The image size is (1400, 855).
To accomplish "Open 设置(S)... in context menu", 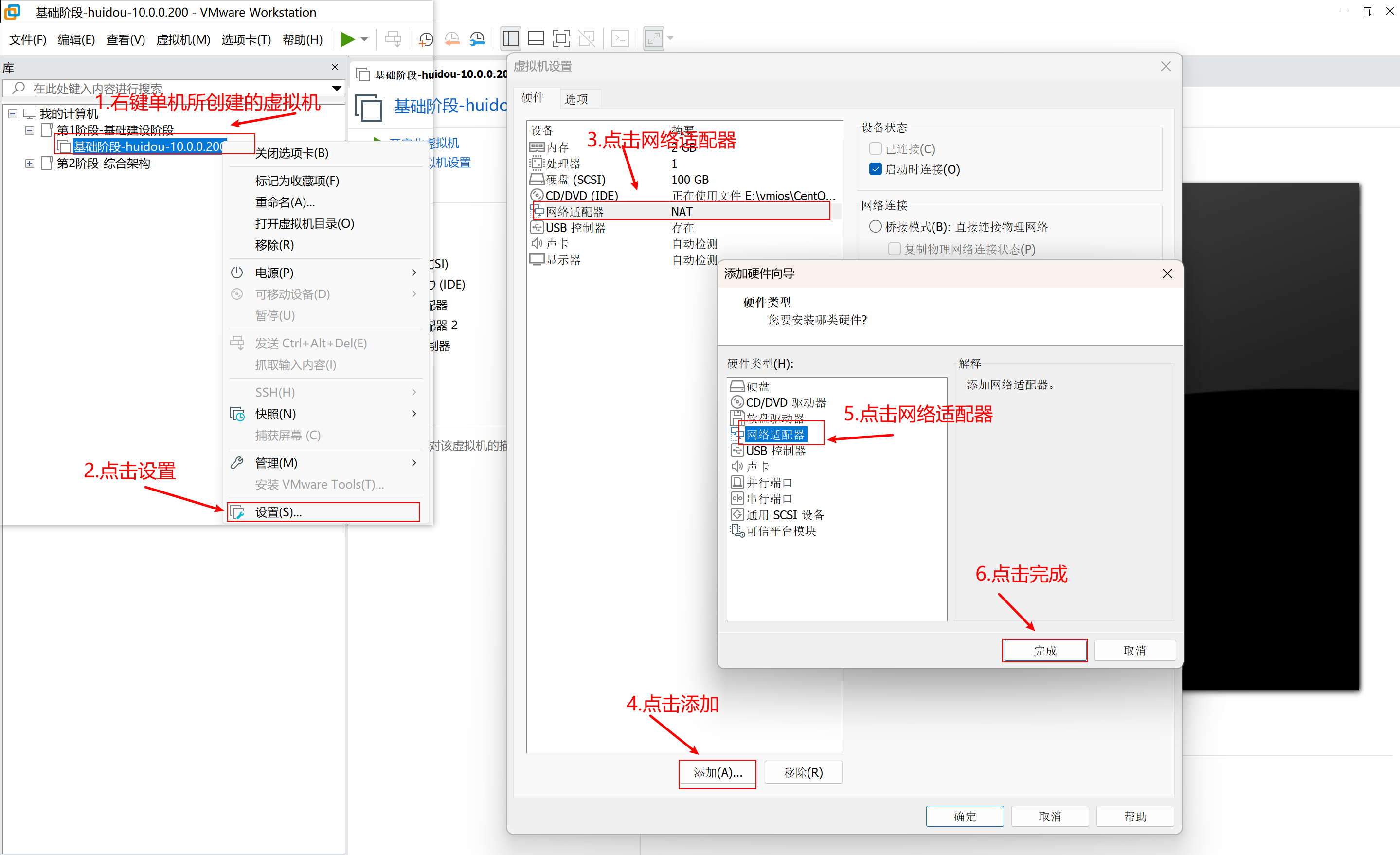I will tap(278, 512).
